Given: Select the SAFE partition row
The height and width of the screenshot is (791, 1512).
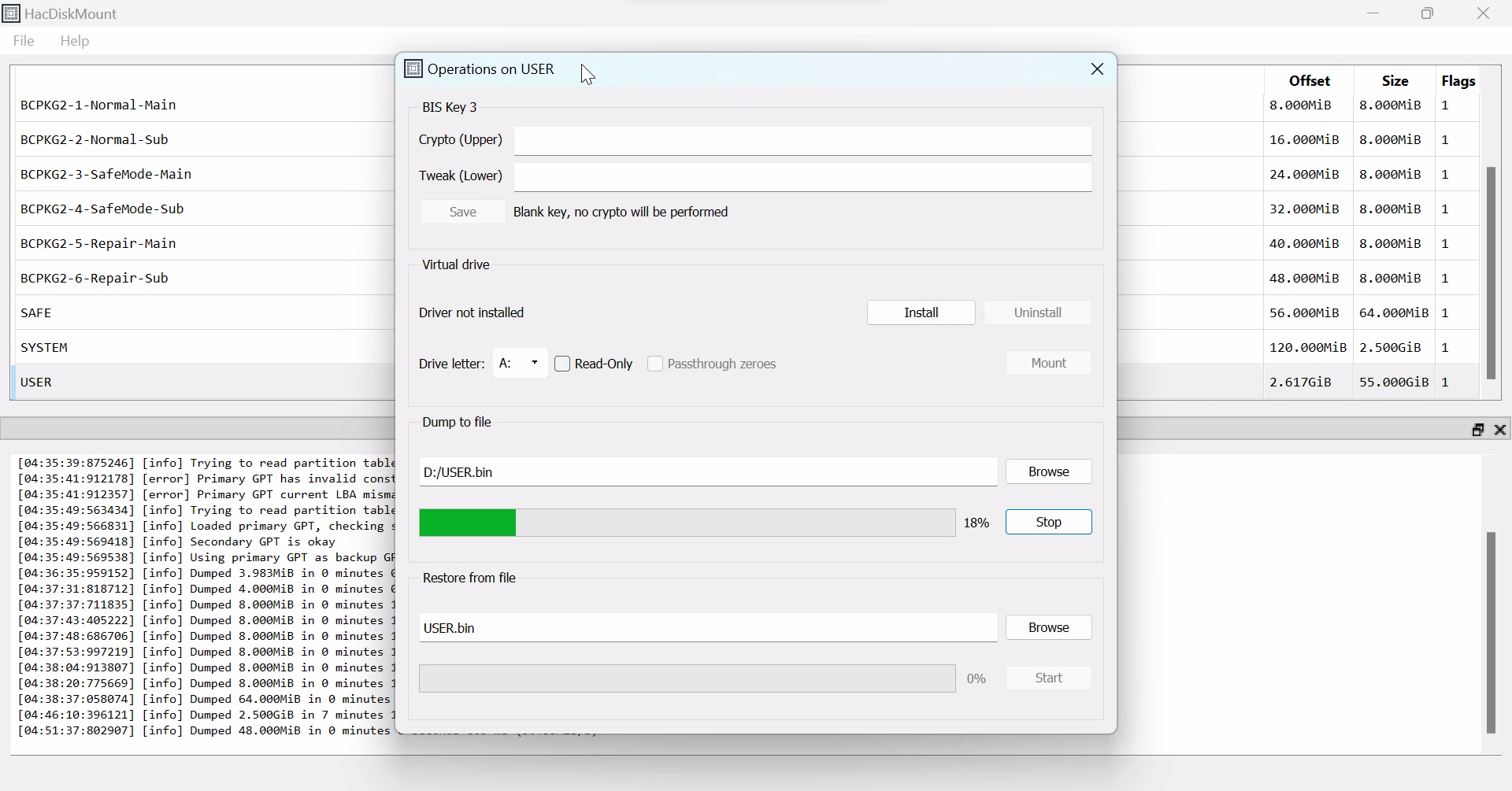Looking at the screenshot, I should (205, 312).
